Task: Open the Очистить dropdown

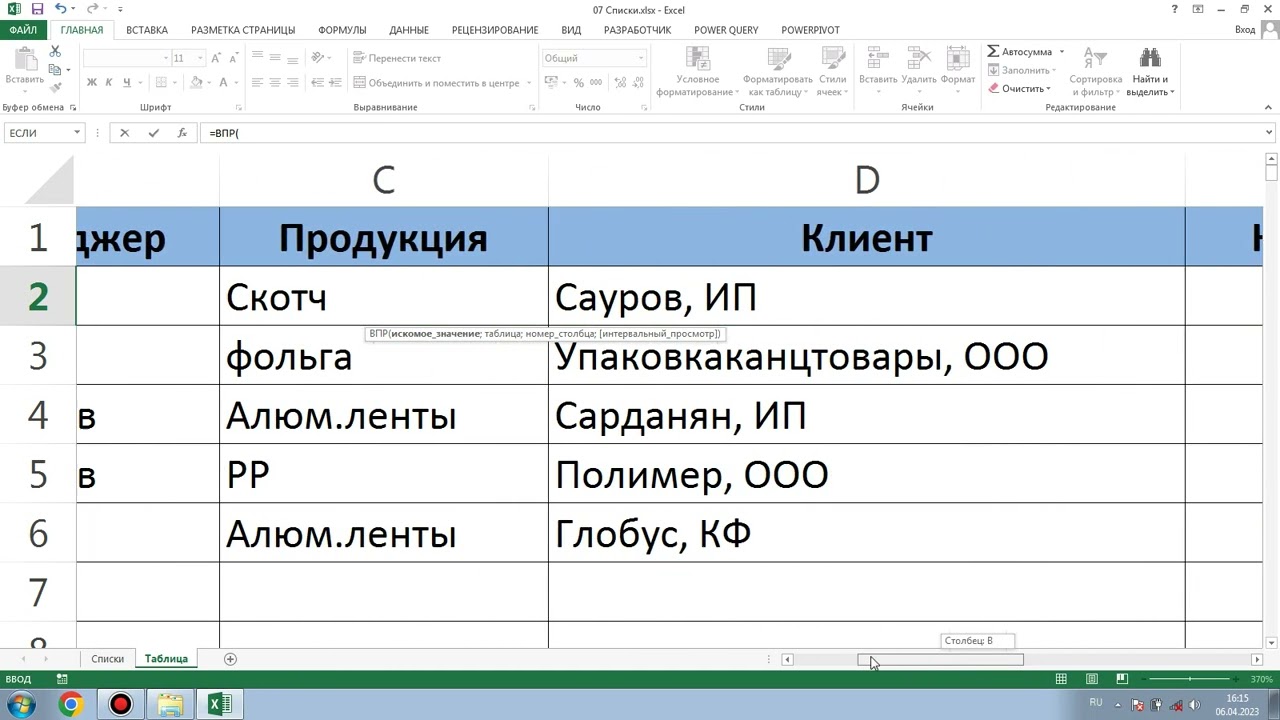Action: click(1020, 88)
